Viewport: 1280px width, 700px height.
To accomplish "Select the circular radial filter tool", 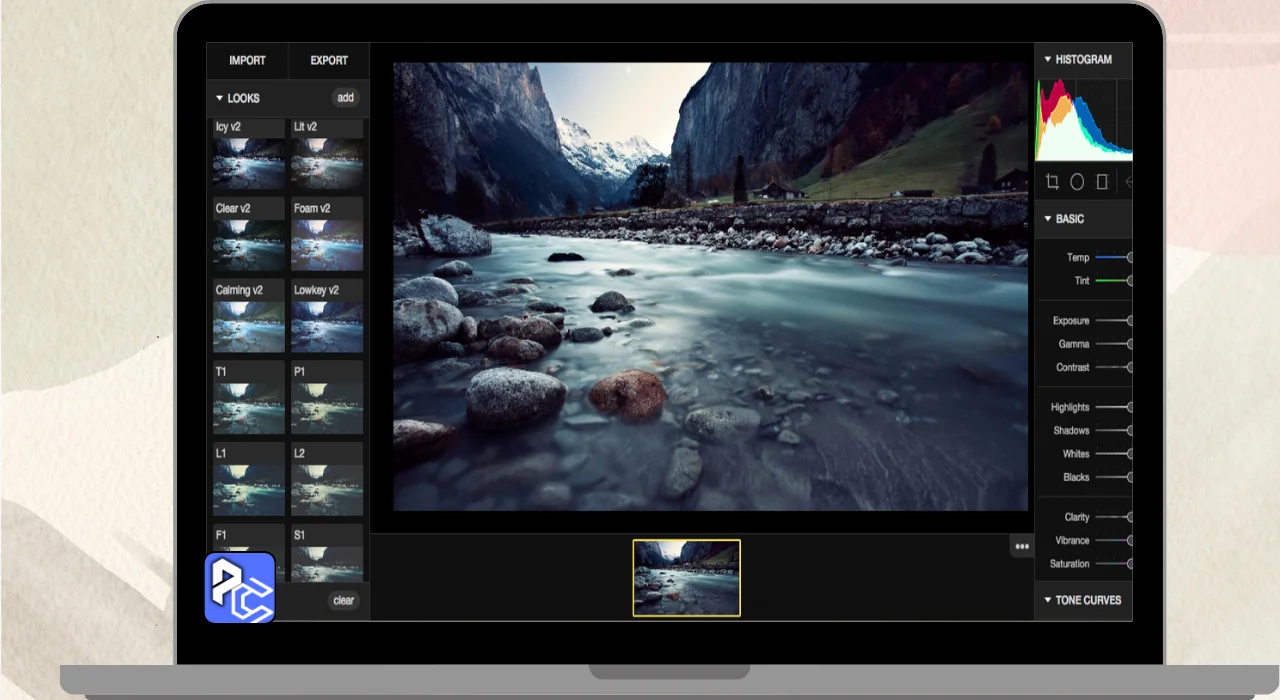I will [1077, 182].
